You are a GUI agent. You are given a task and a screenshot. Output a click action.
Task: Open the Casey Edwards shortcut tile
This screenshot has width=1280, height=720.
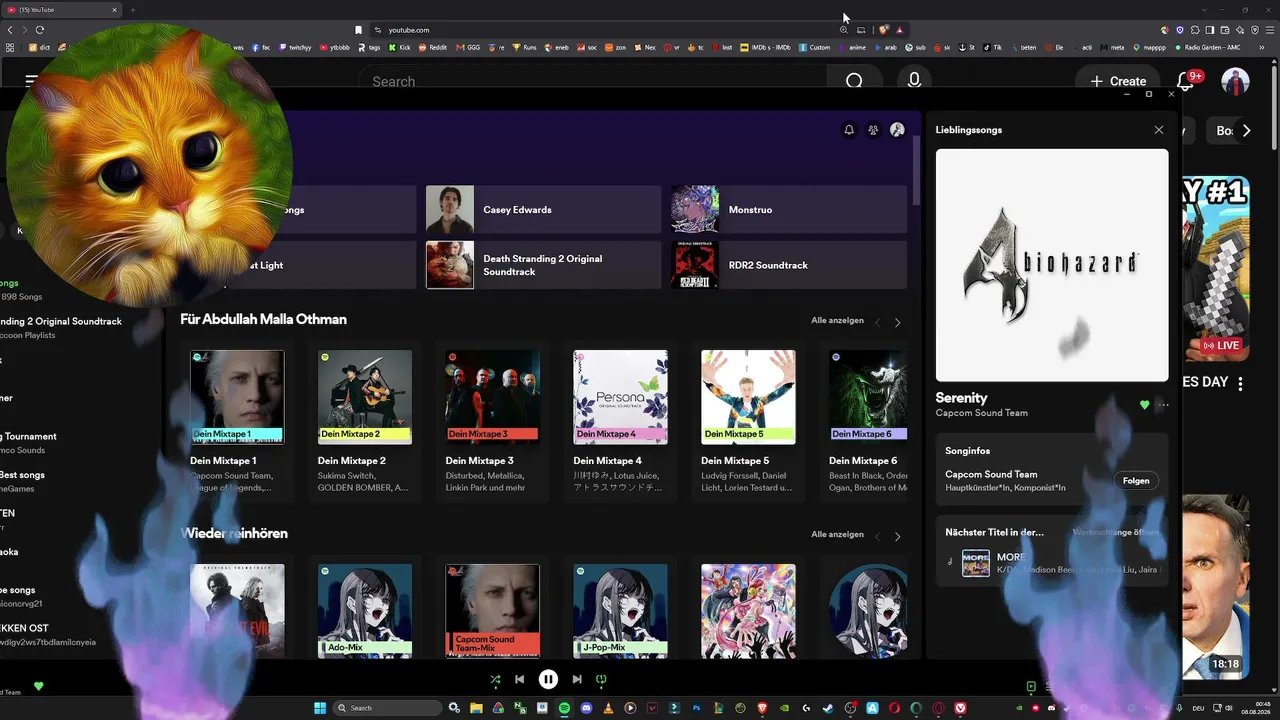point(543,210)
